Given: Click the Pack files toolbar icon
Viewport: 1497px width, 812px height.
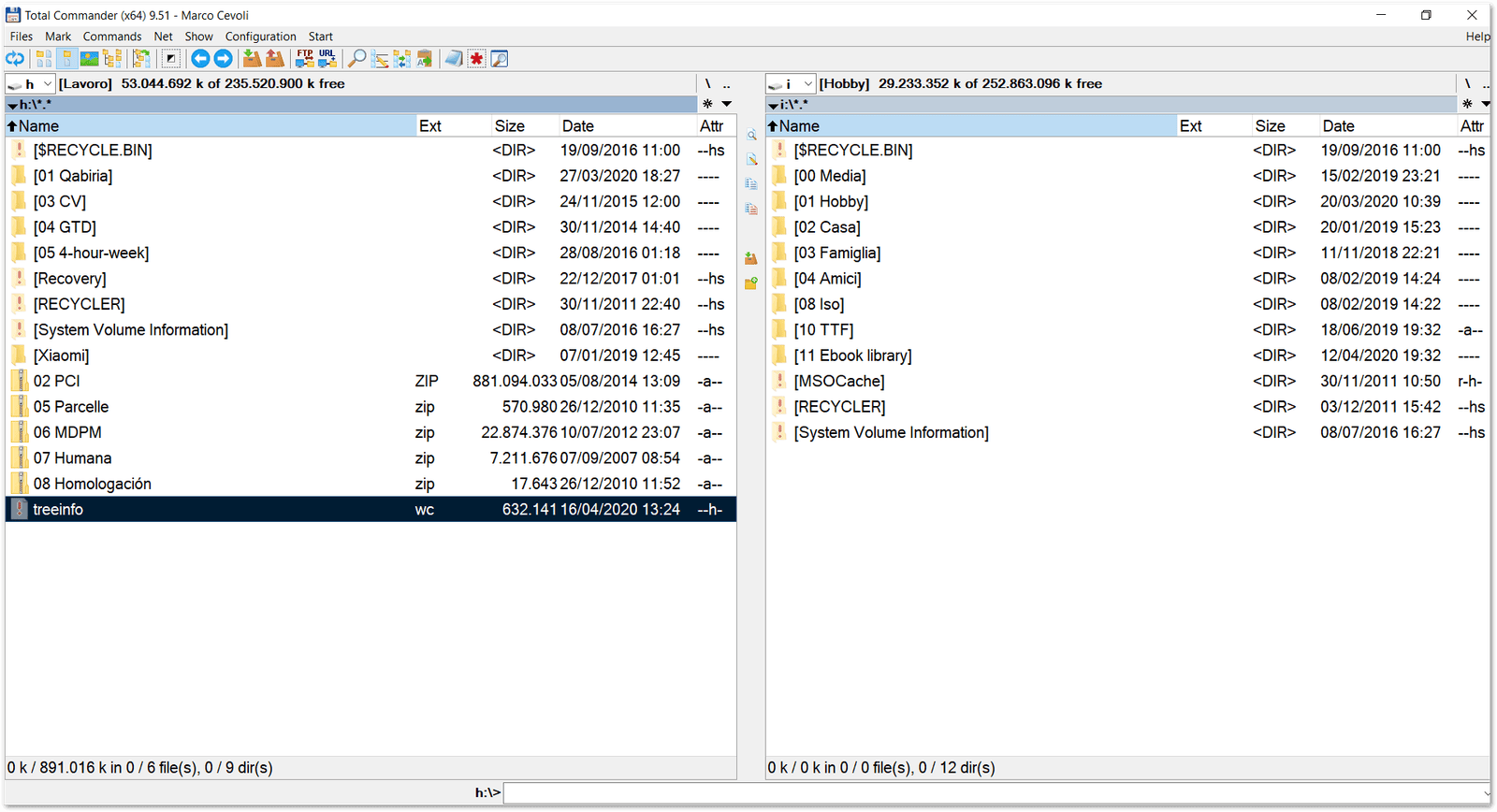Looking at the screenshot, I should (252, 59).
